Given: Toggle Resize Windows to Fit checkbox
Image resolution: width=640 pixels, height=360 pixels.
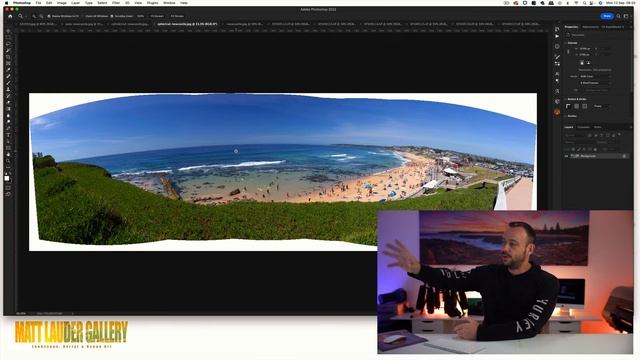Looking at the screenshot, I should coord(49,16).
